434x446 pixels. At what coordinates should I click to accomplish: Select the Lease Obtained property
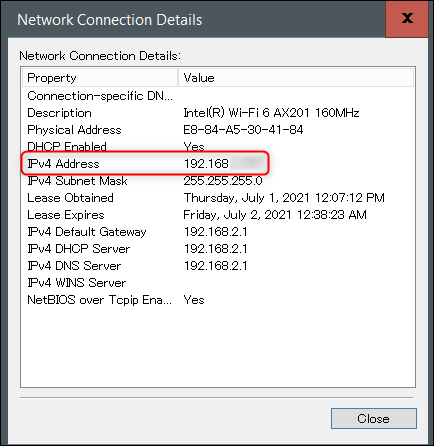70,198
